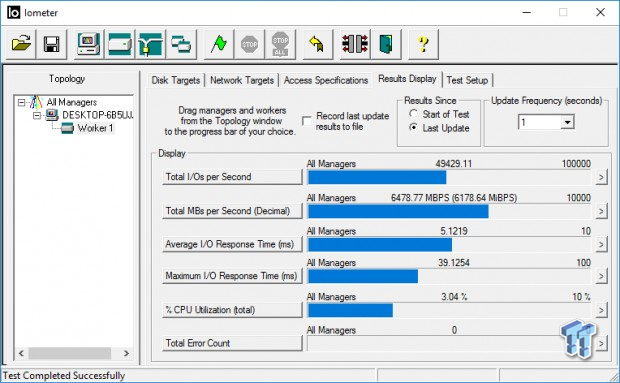This screenshot has height=383, width=620.
Task: Click Total I/Os per Second progress bar
Action: pyautogui.click(x=449, y=177)
